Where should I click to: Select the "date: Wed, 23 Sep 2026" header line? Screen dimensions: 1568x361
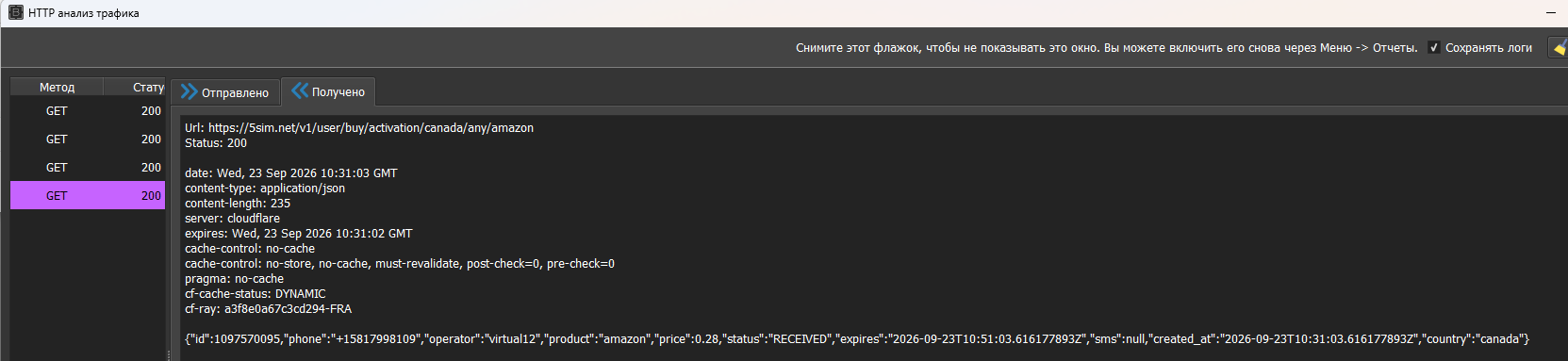291,172
